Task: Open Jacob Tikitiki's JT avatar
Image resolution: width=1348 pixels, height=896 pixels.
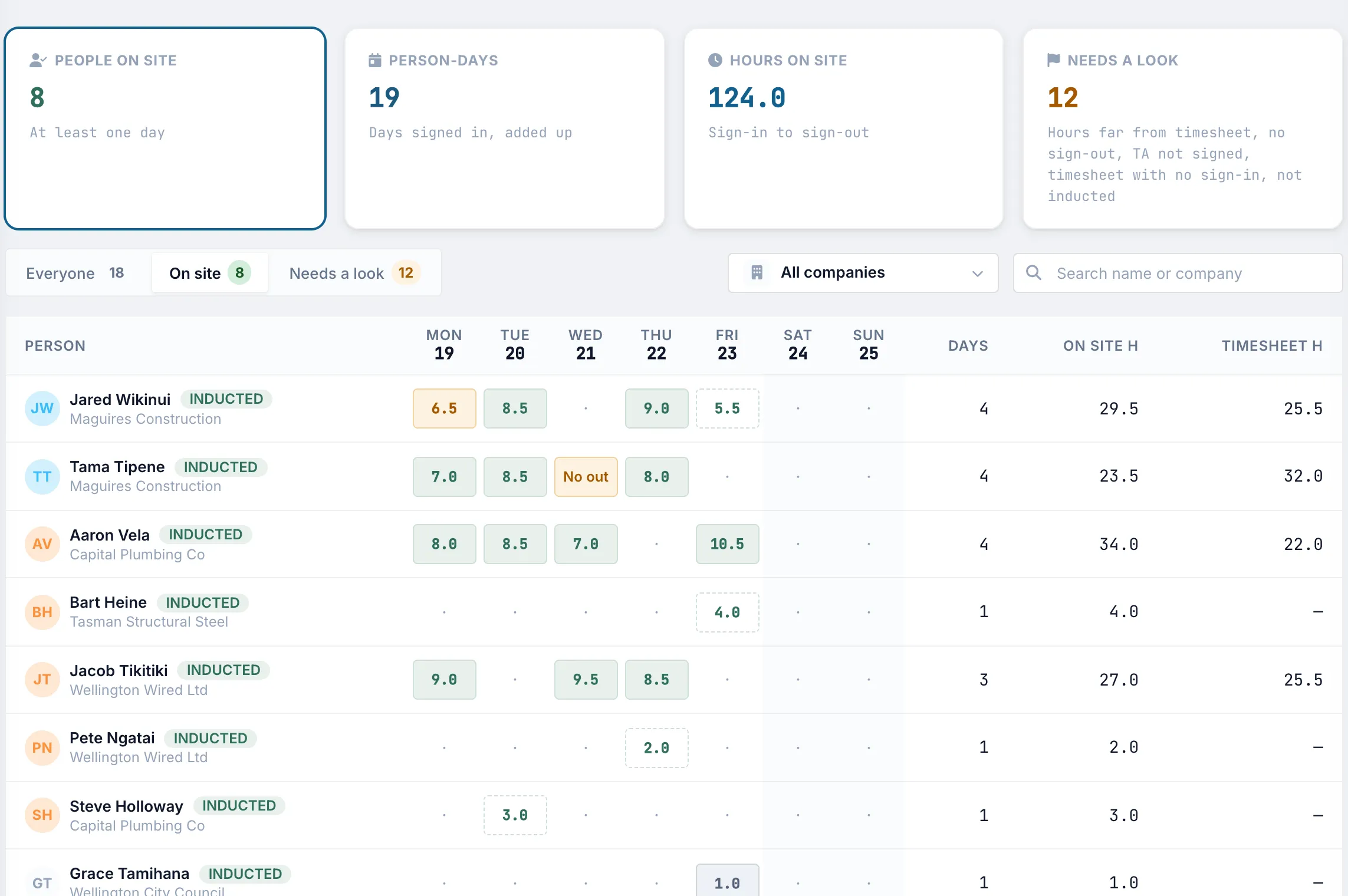Action: point(42,680)
